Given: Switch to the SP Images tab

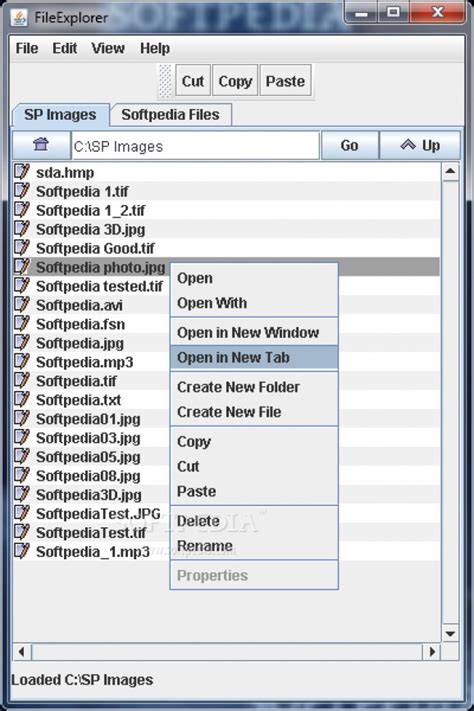Looking at the screenshot, I should pyautogui.click(x=60, y=115).
